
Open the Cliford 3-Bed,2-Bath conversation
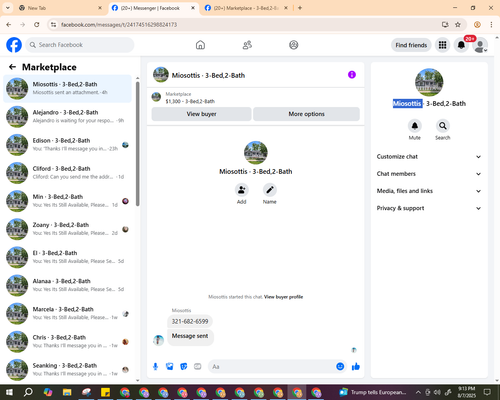(x=67, y=173)
